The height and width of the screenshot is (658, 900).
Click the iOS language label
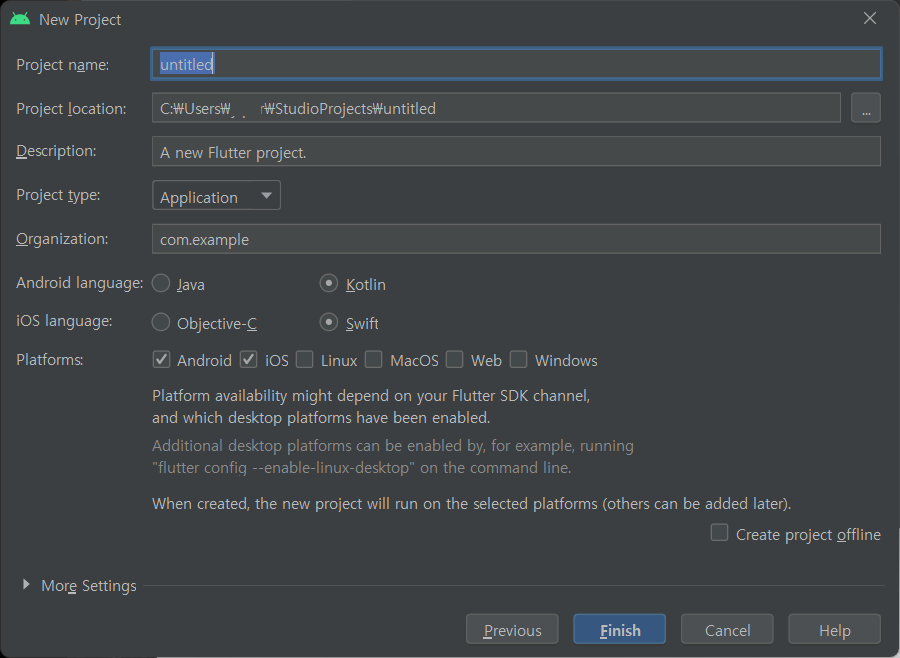64,321
